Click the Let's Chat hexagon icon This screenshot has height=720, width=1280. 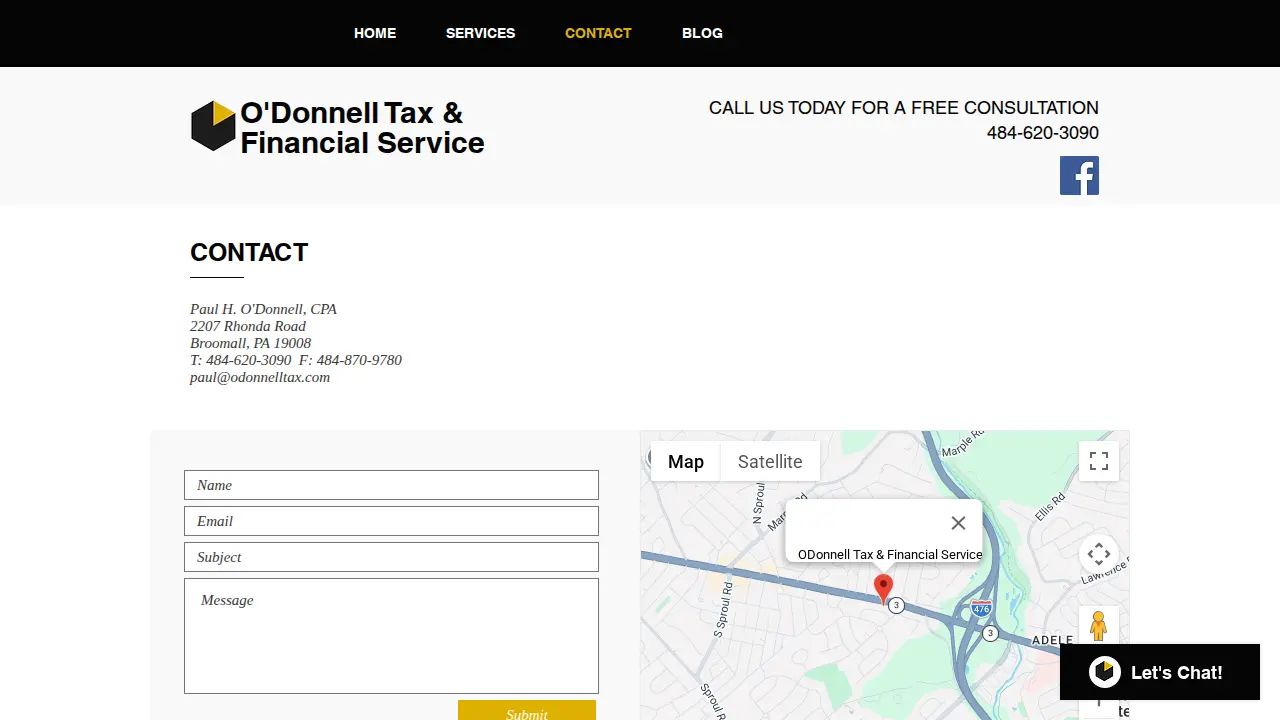[x=1105, y=672]
